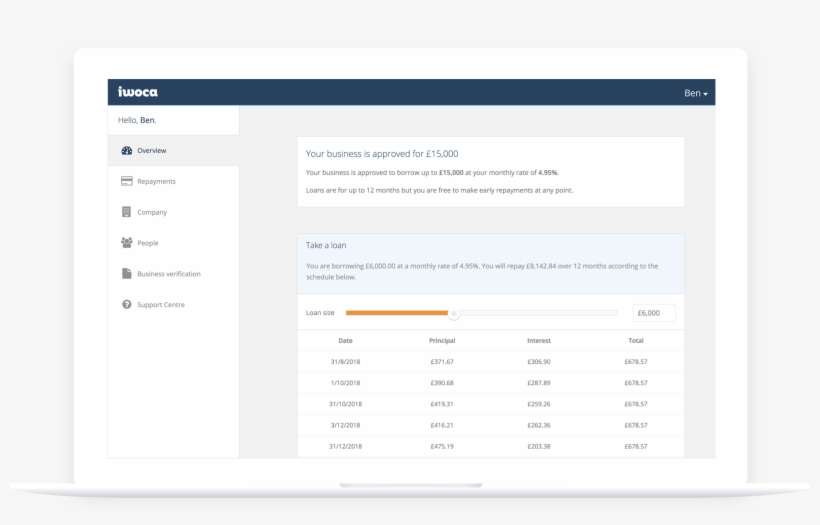Click the Date column header

point(345,340)
